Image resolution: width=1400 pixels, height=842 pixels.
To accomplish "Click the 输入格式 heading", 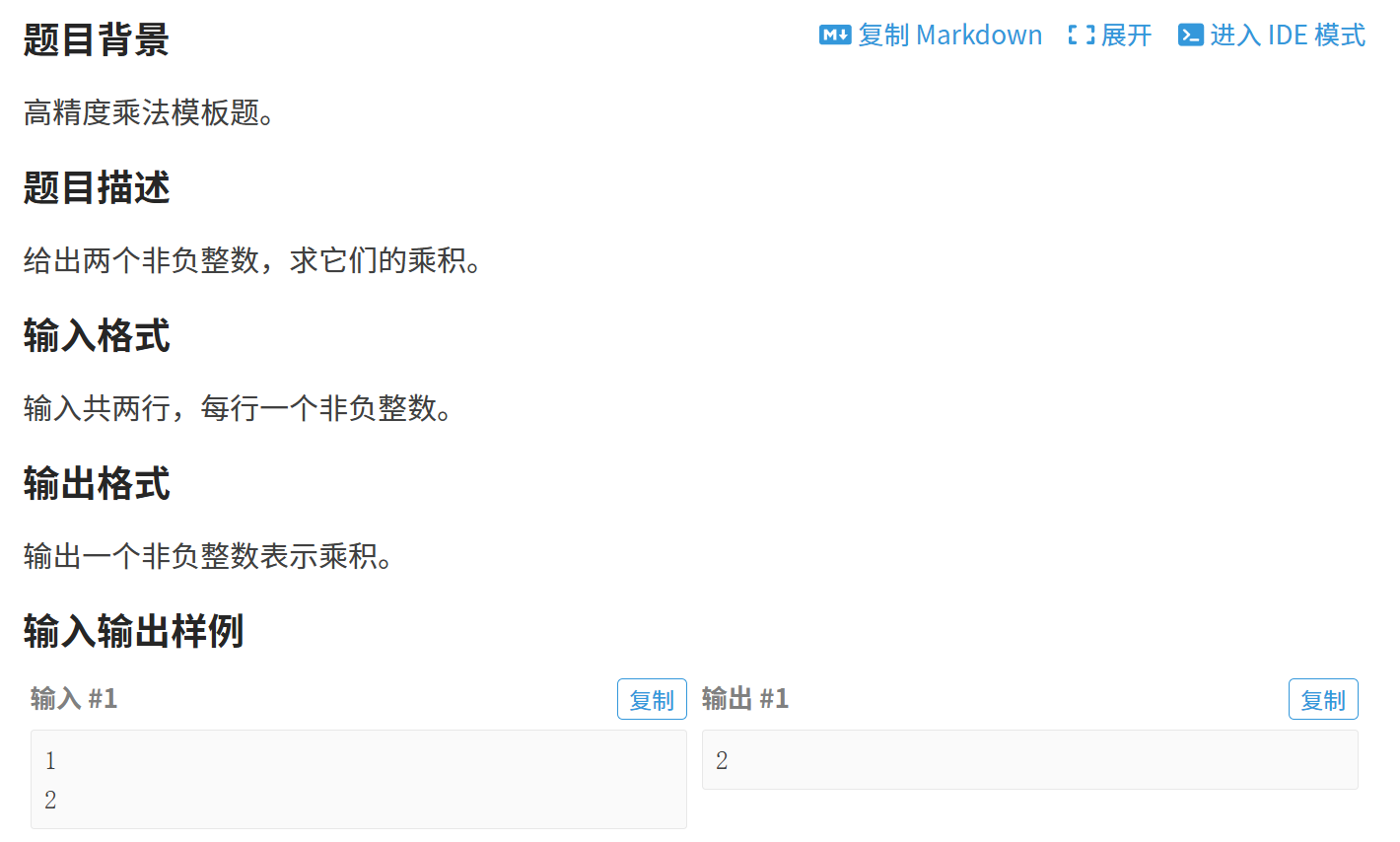I will tap(97, 335).
